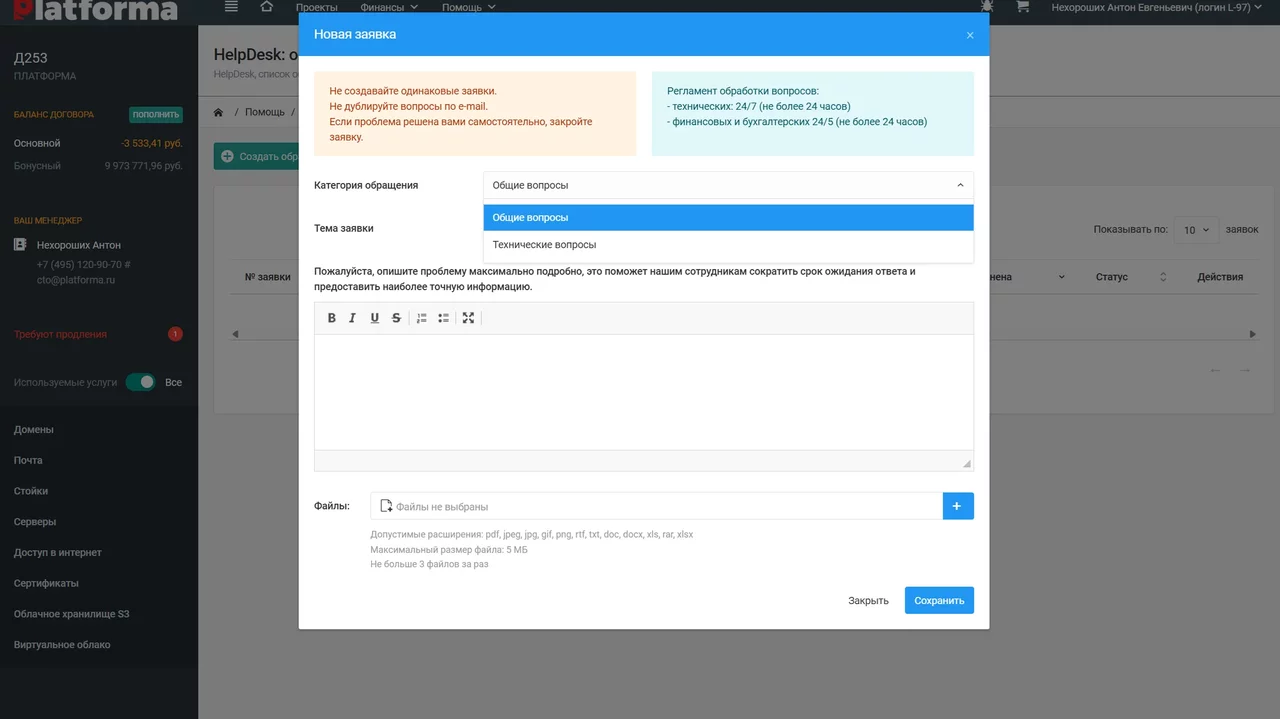
Task: Click the 'Файлы не выбраны' file field
Action: click(x=656, y=506)
